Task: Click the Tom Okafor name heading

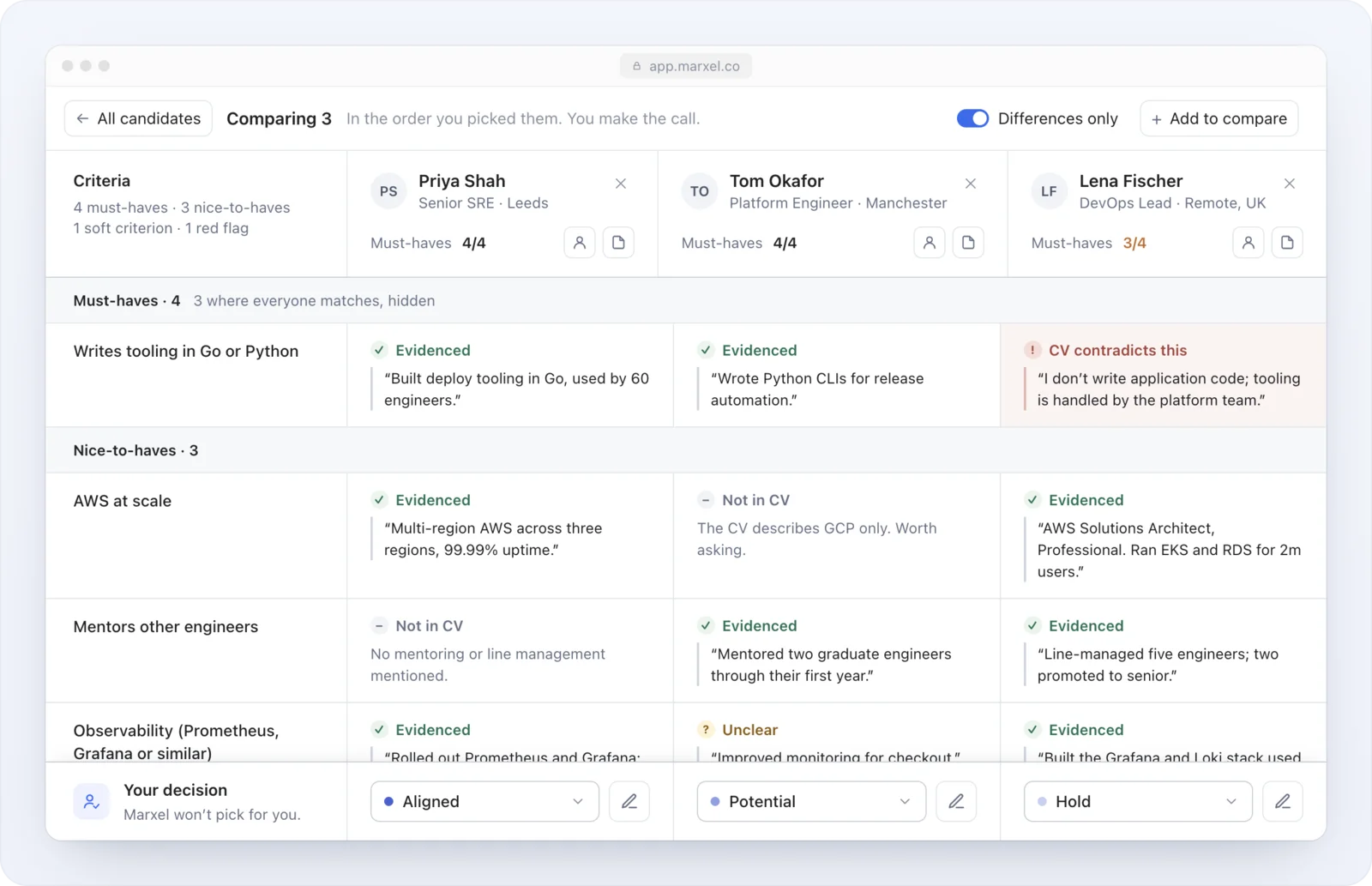Action: 776,181
